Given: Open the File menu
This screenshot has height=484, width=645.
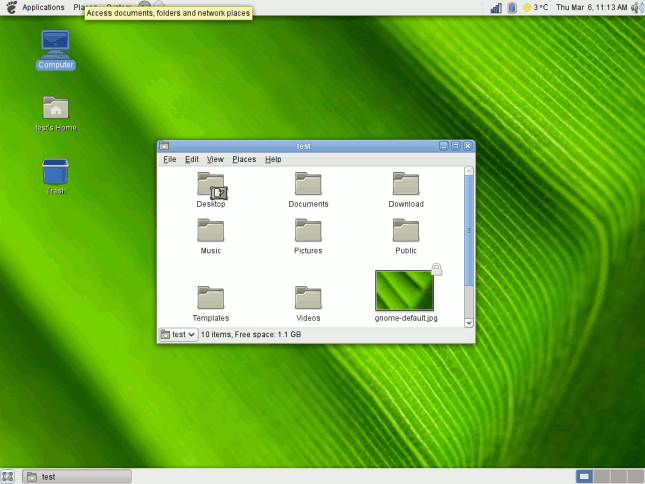Looking at the screenshot, I should (170, 159).
